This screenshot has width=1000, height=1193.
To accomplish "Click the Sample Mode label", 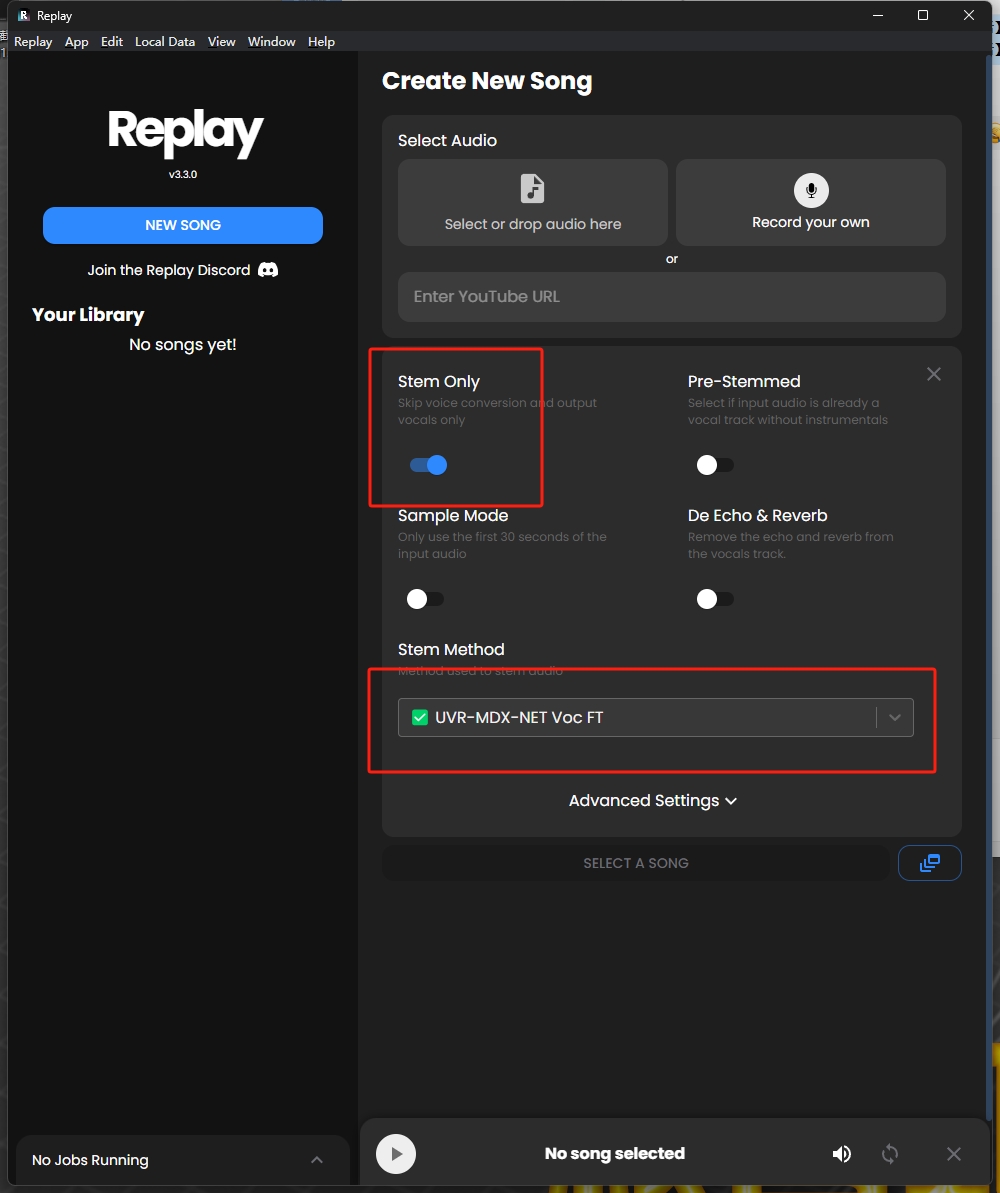I will [x=453, y=515].
